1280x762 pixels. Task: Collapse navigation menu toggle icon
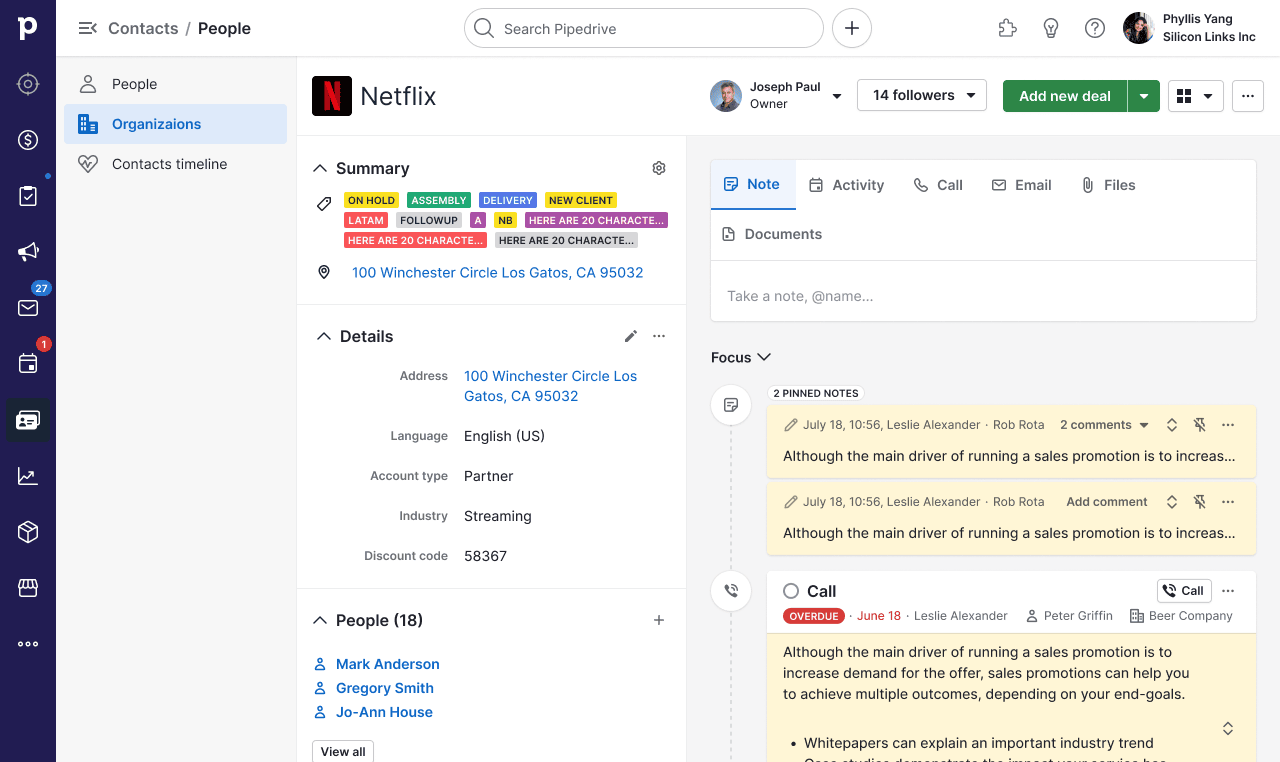coord(88,28)
